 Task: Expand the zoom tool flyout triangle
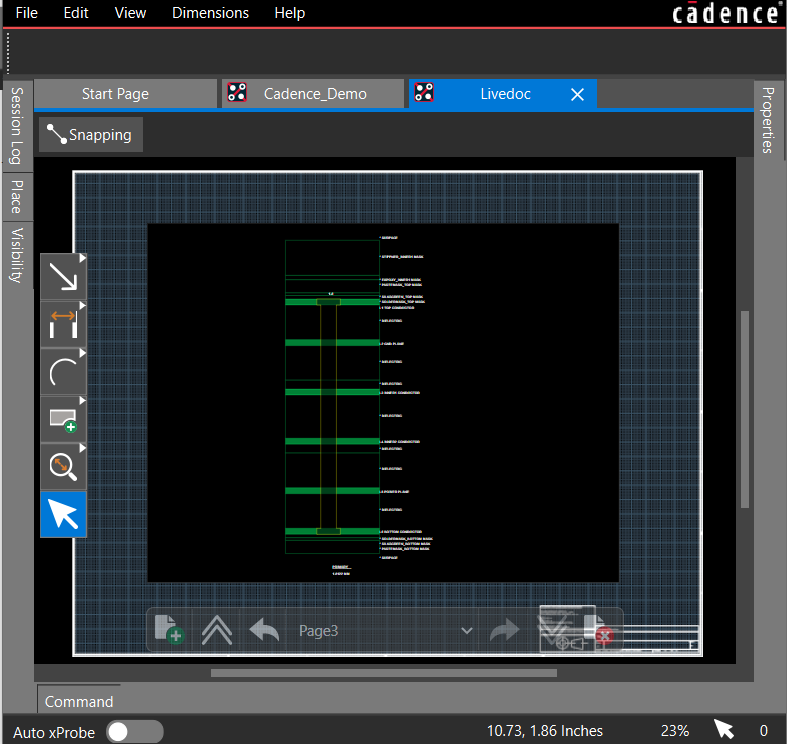point(83,448)
